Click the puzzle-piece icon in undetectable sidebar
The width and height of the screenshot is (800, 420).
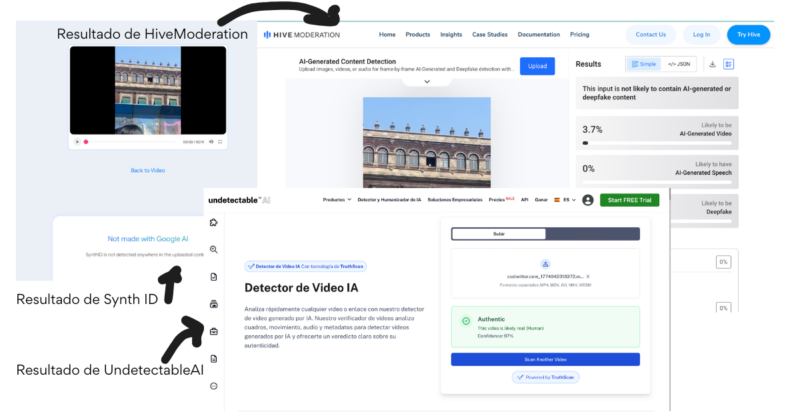[x=214, y=223]
